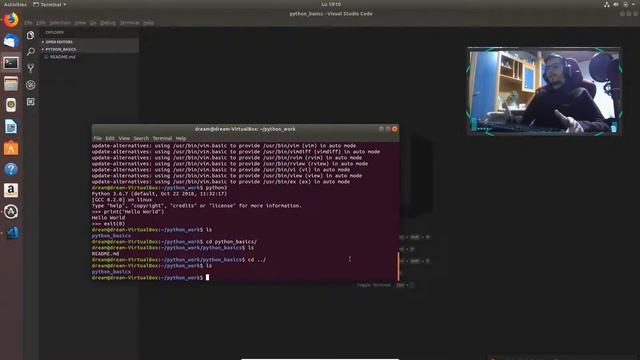This screenshot has height=360, width=640.
Task: Open the File menu in VS Code
Action: pos(28,23)
